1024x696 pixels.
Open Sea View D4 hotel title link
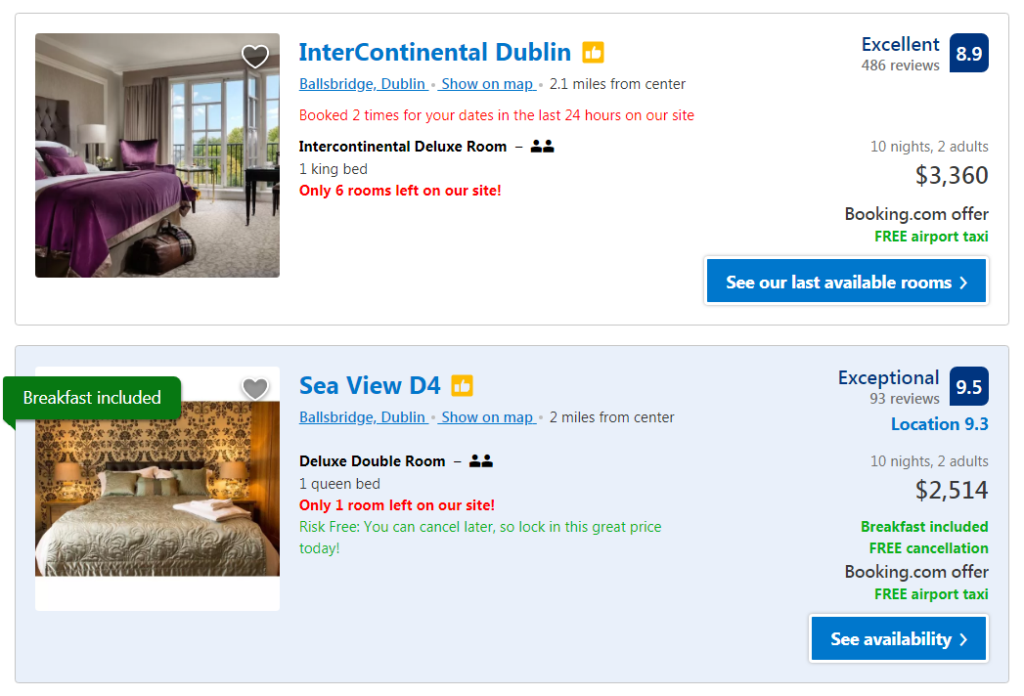pyautogui.click(x=369, y=386)
